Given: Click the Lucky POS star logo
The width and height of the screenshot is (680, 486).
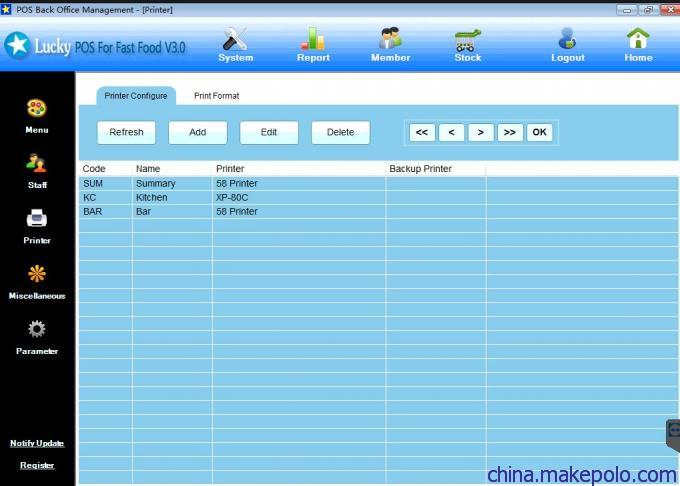Looking at the screenshot, I should (17, 45).
